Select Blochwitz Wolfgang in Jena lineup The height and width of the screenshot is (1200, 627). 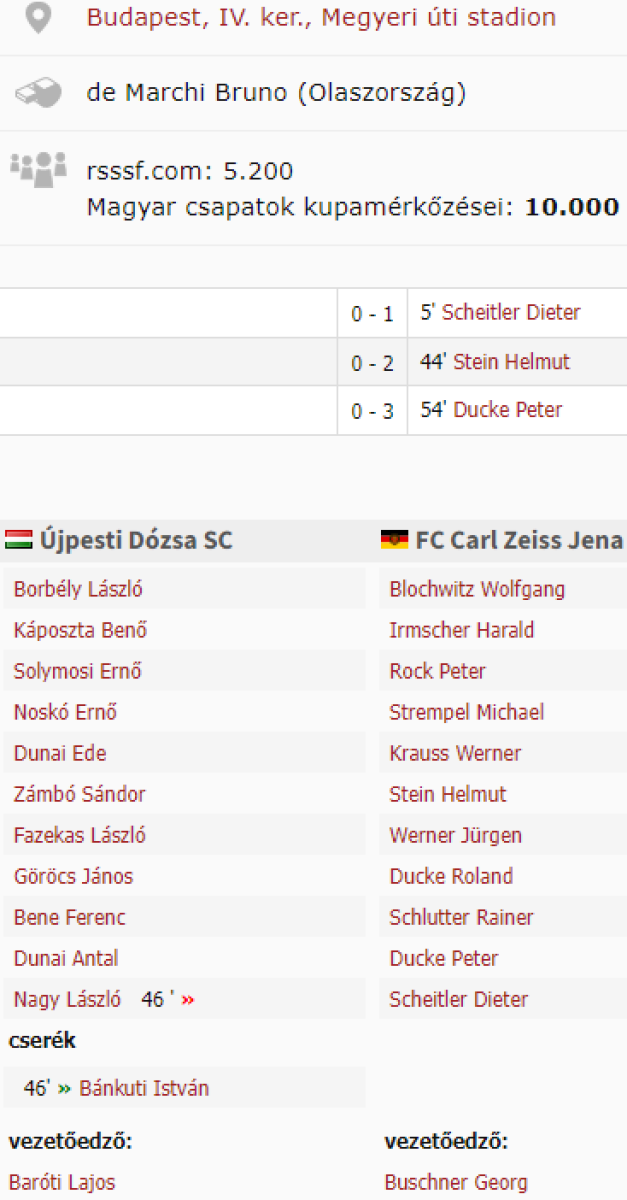477,589
